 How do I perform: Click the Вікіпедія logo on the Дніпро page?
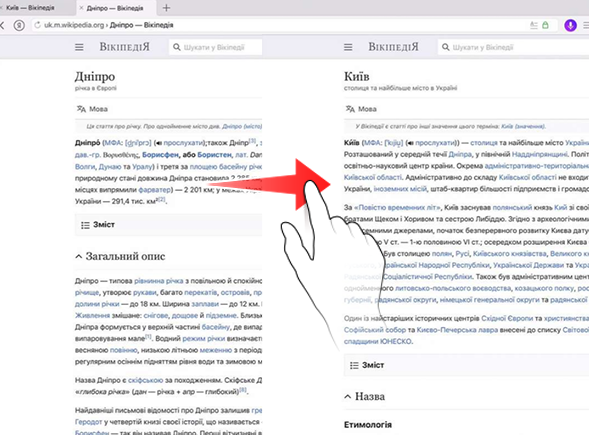point(124,47)
